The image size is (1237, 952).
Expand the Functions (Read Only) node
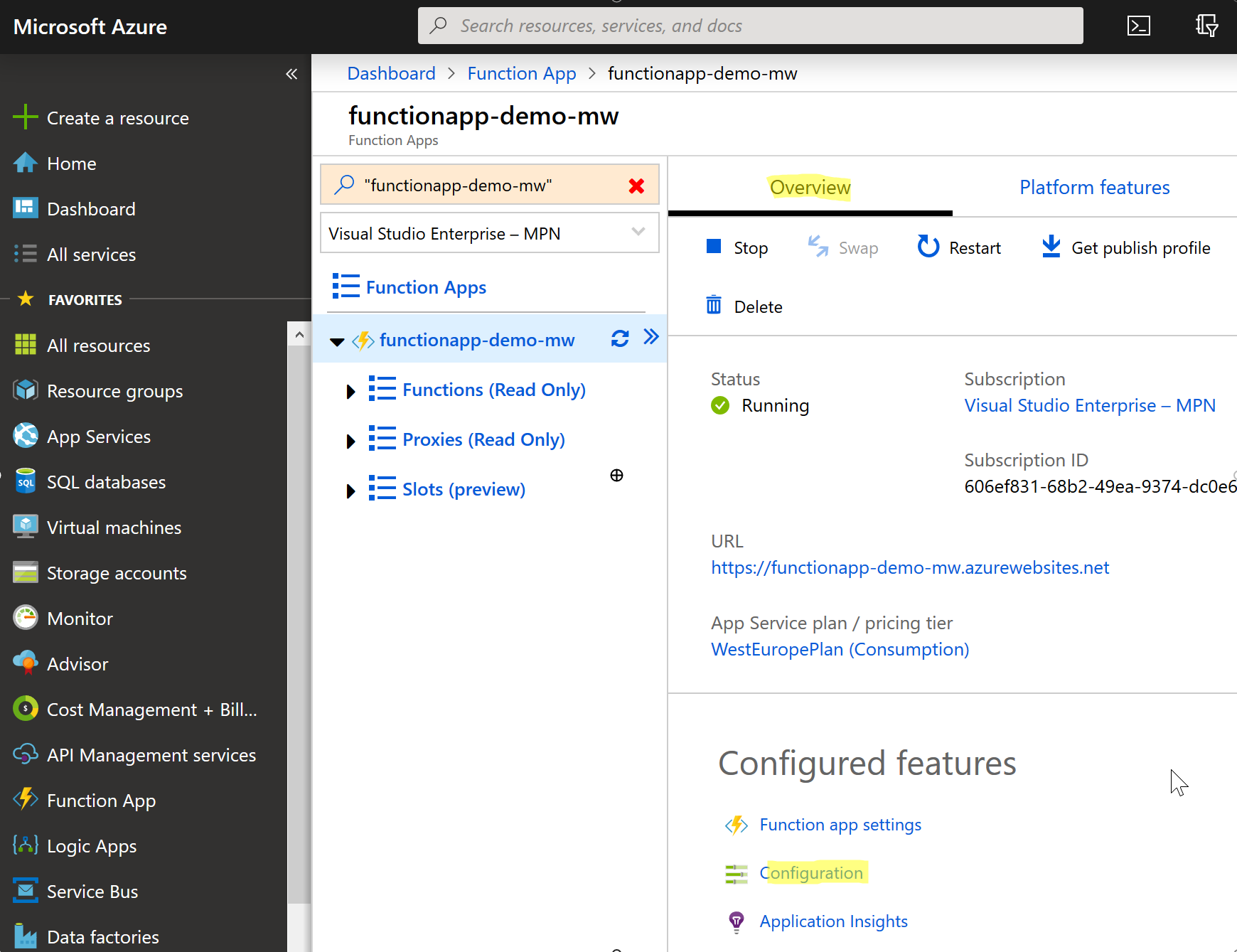[349, 391]
